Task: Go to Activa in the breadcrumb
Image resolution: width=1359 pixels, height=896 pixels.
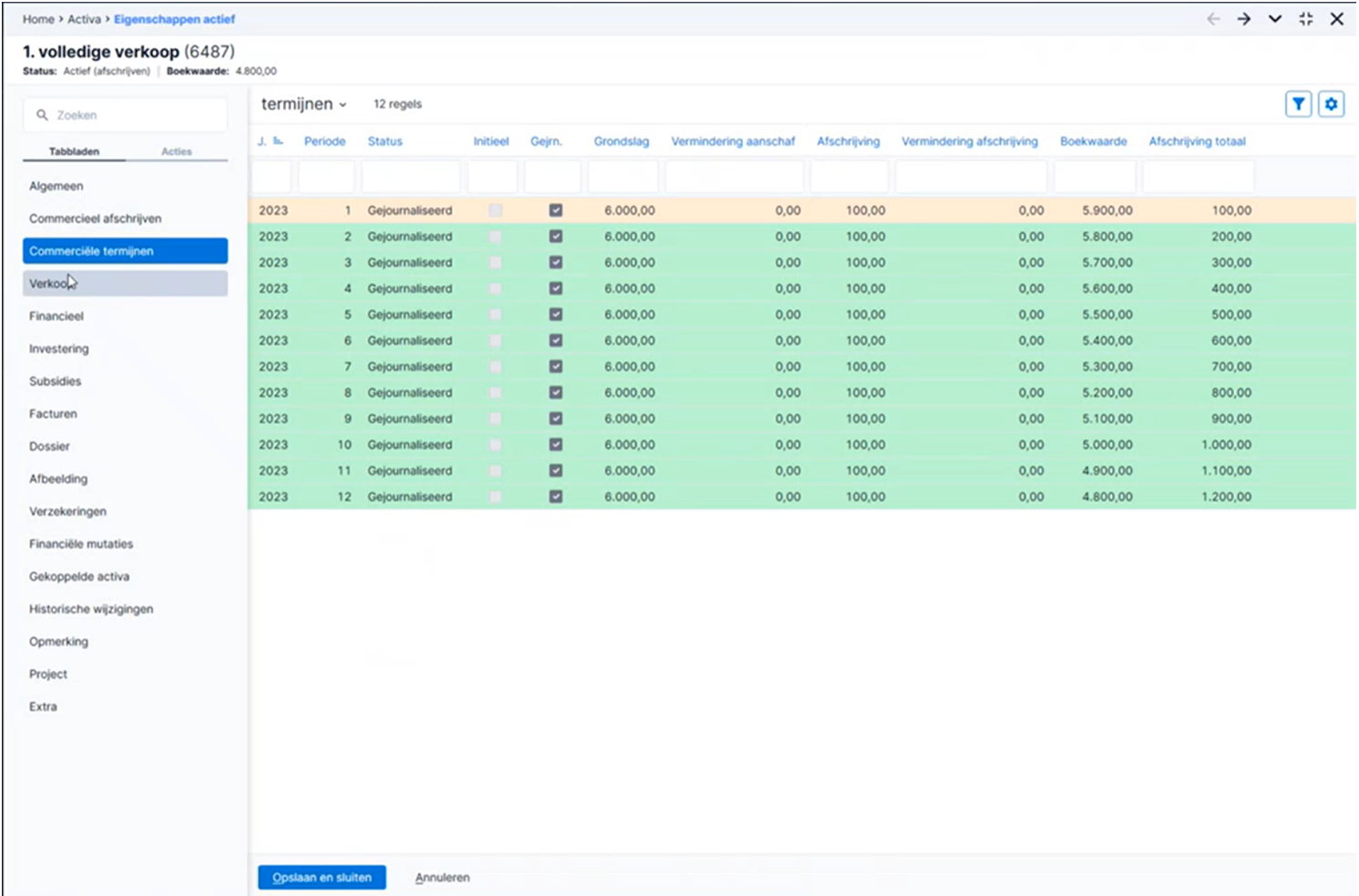Action: click(x=84, y=19)
